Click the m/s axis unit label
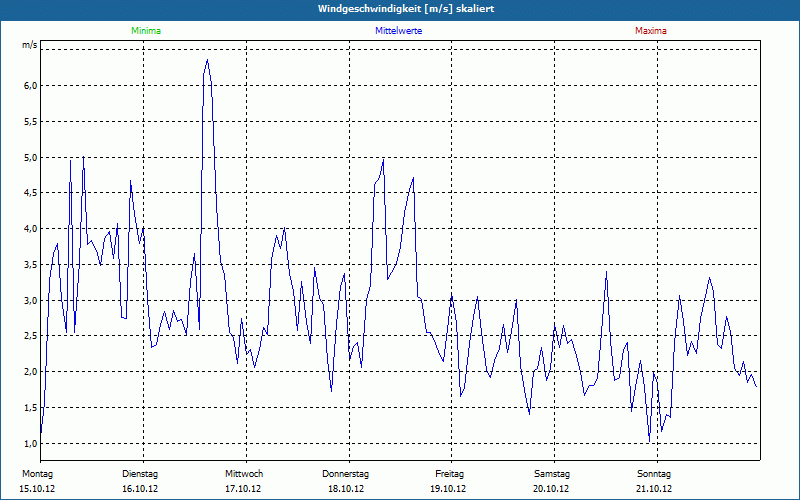The width and height of the screenshot is (800, 500). 30,45
